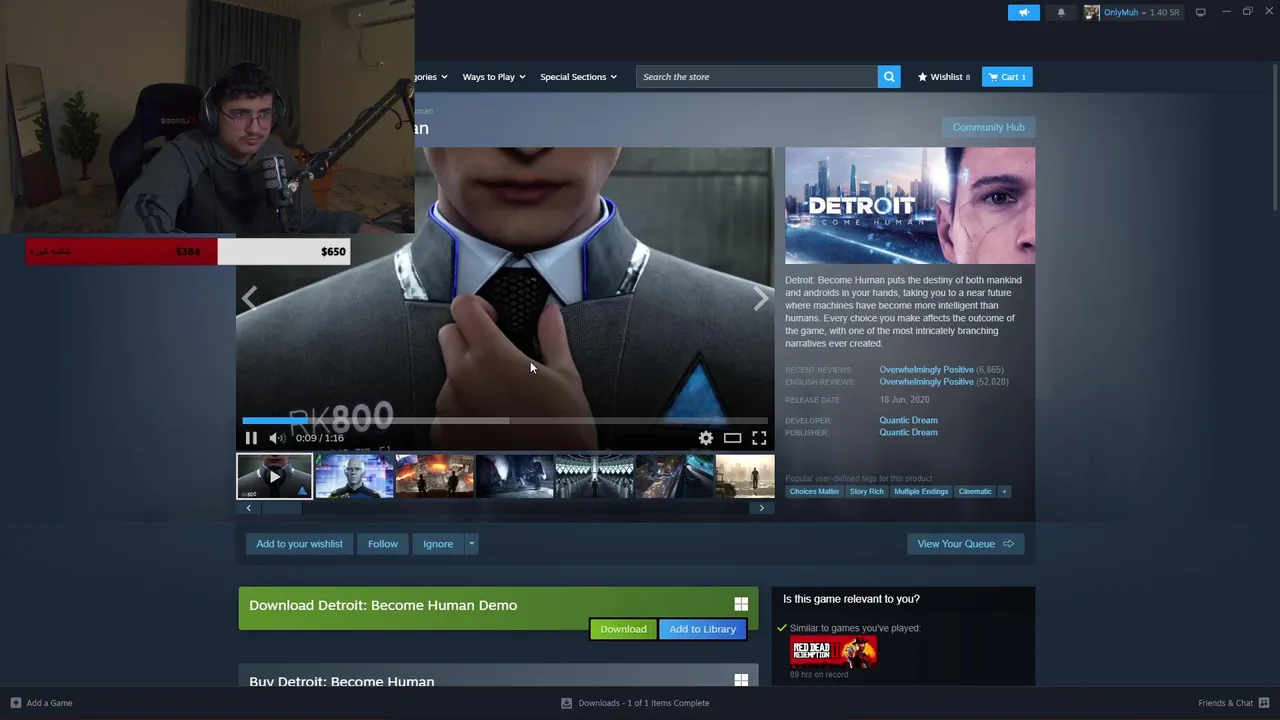The width and height of the screenshot is (1280, 720).
Task: Open English reviews Overwhelmingly Positive link
Action: (x=926, y=382)
